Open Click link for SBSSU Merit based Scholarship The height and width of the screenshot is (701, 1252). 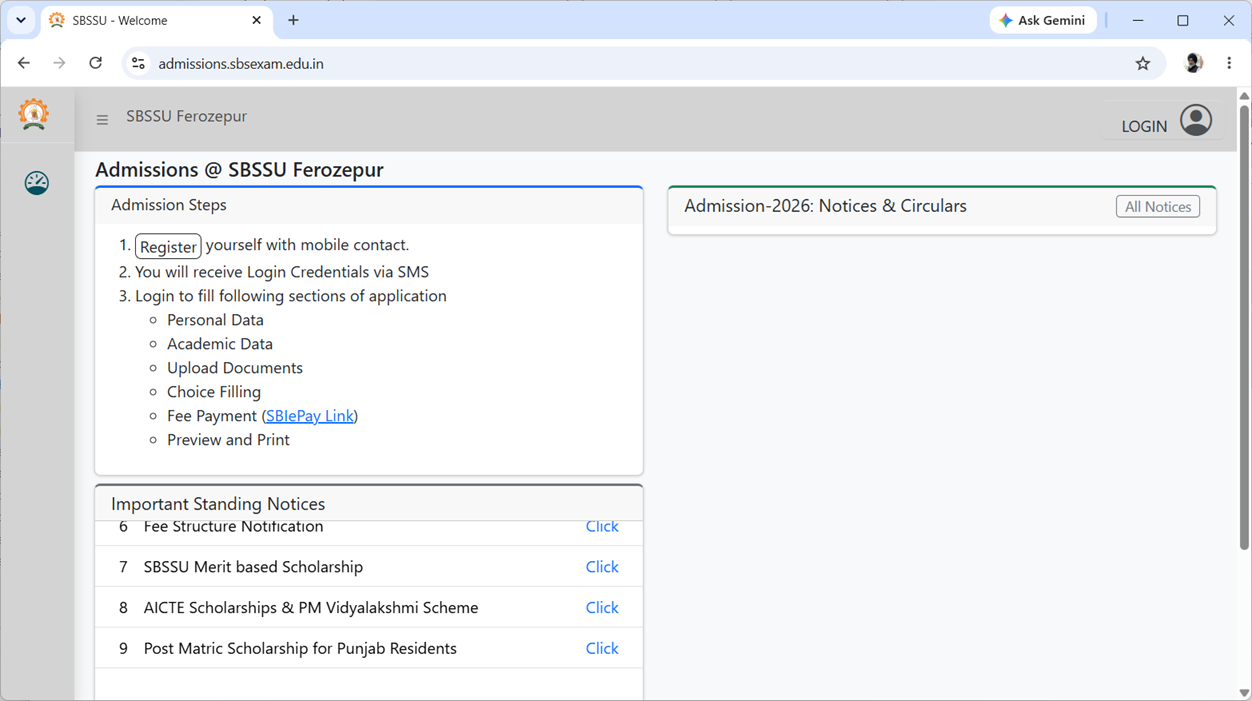tap(602, 567)
